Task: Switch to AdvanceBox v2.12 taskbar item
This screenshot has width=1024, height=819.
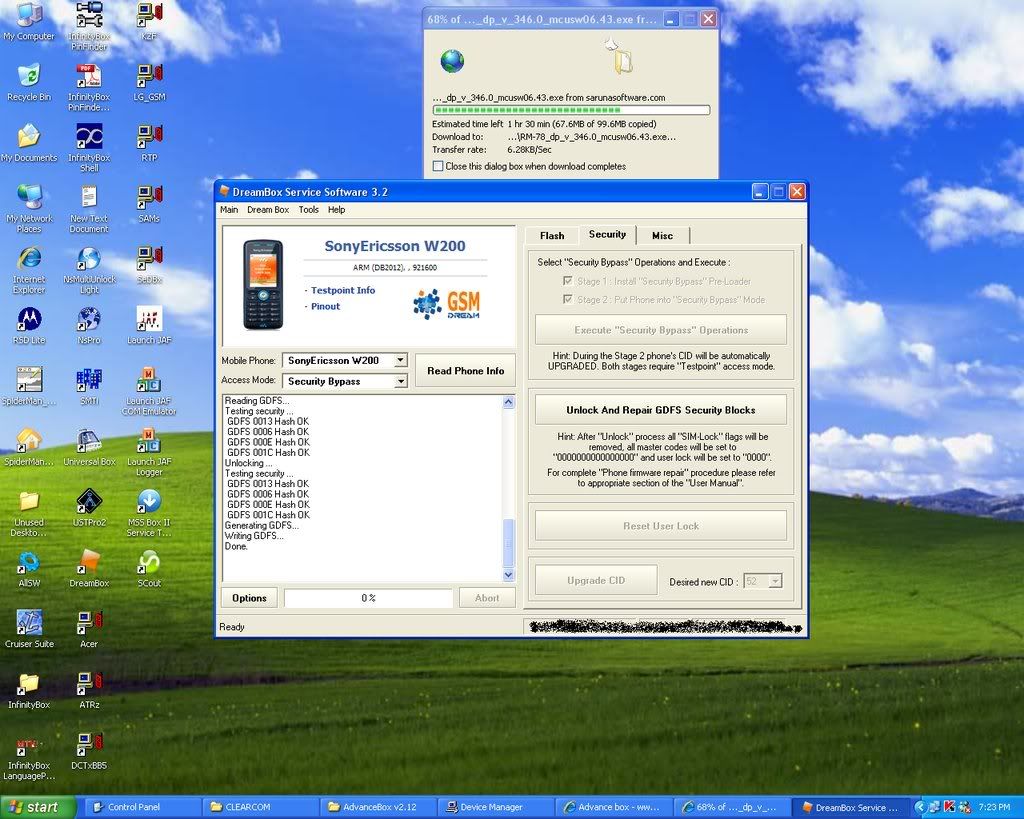Action: pyautogui.click(x=377, y=807)
